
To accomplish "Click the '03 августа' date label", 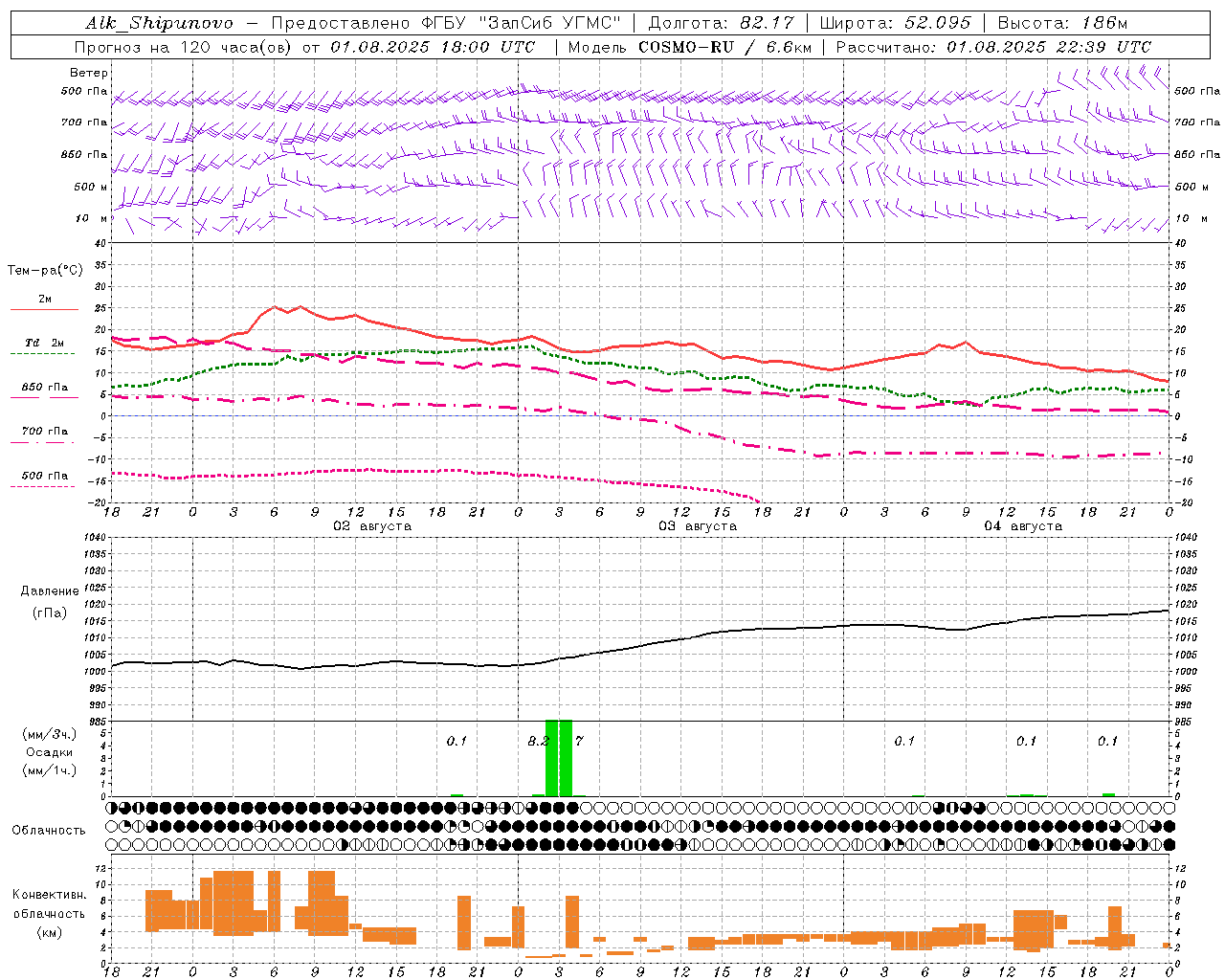I will coord(698,526).
